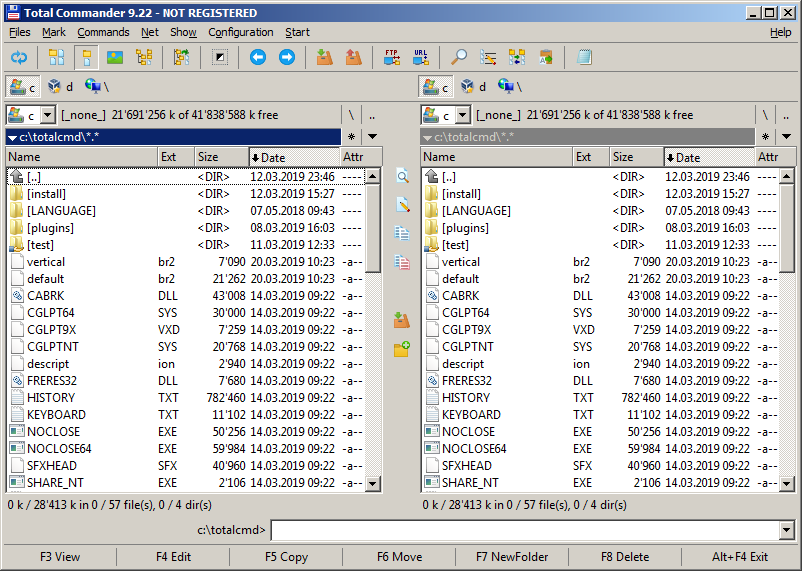802x571 pixels.
Task: Open network drive button in right panel
Action: 510,87
